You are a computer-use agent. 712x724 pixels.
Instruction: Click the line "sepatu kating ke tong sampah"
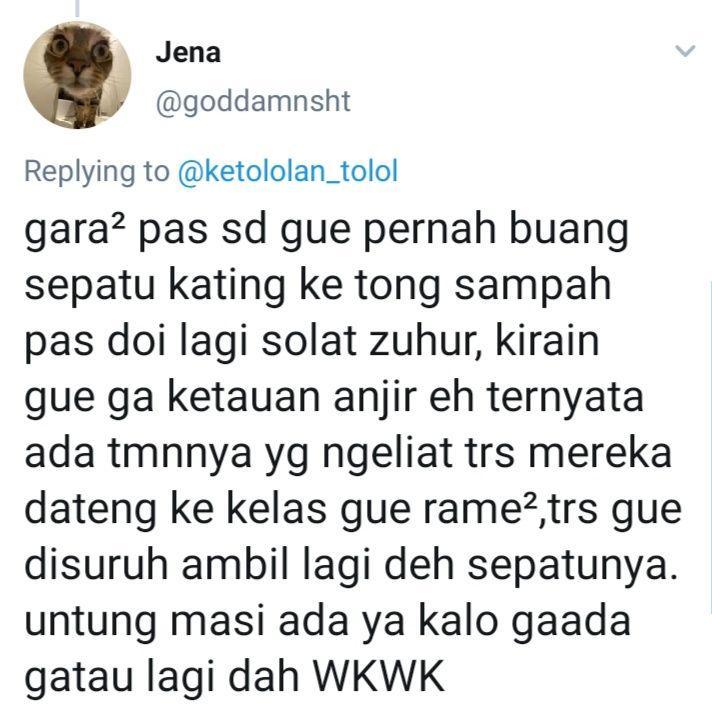[318, 286]
